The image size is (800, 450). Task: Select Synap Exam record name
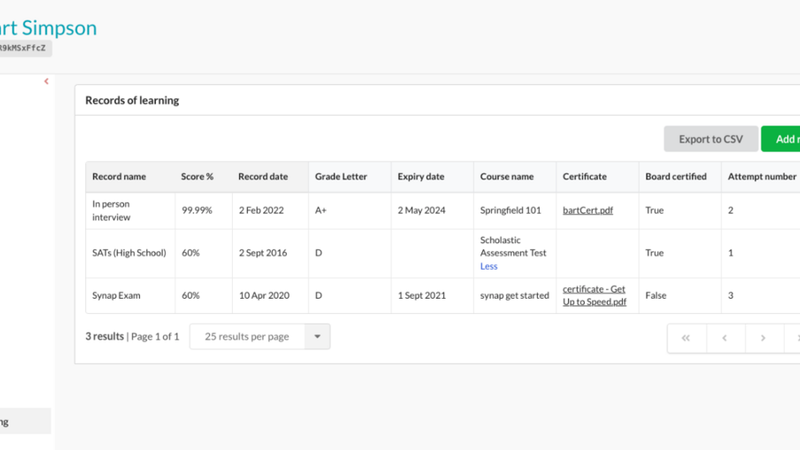[x=116, y=295]
